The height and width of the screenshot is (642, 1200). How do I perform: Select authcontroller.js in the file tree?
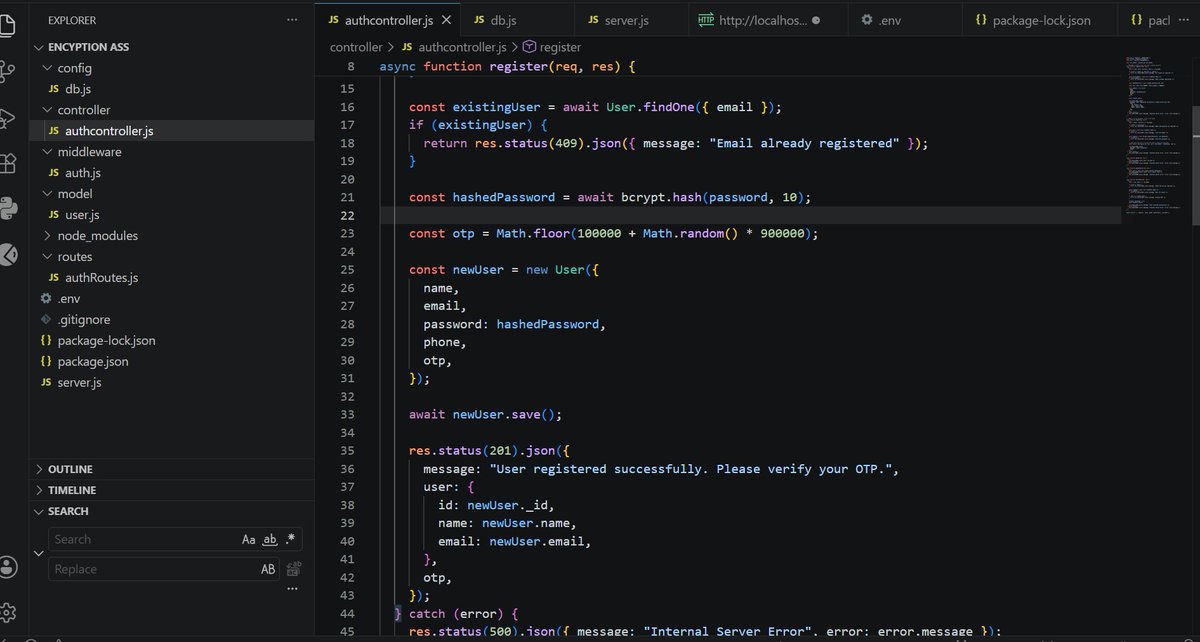pyautogui.click(x=171, y=131)
